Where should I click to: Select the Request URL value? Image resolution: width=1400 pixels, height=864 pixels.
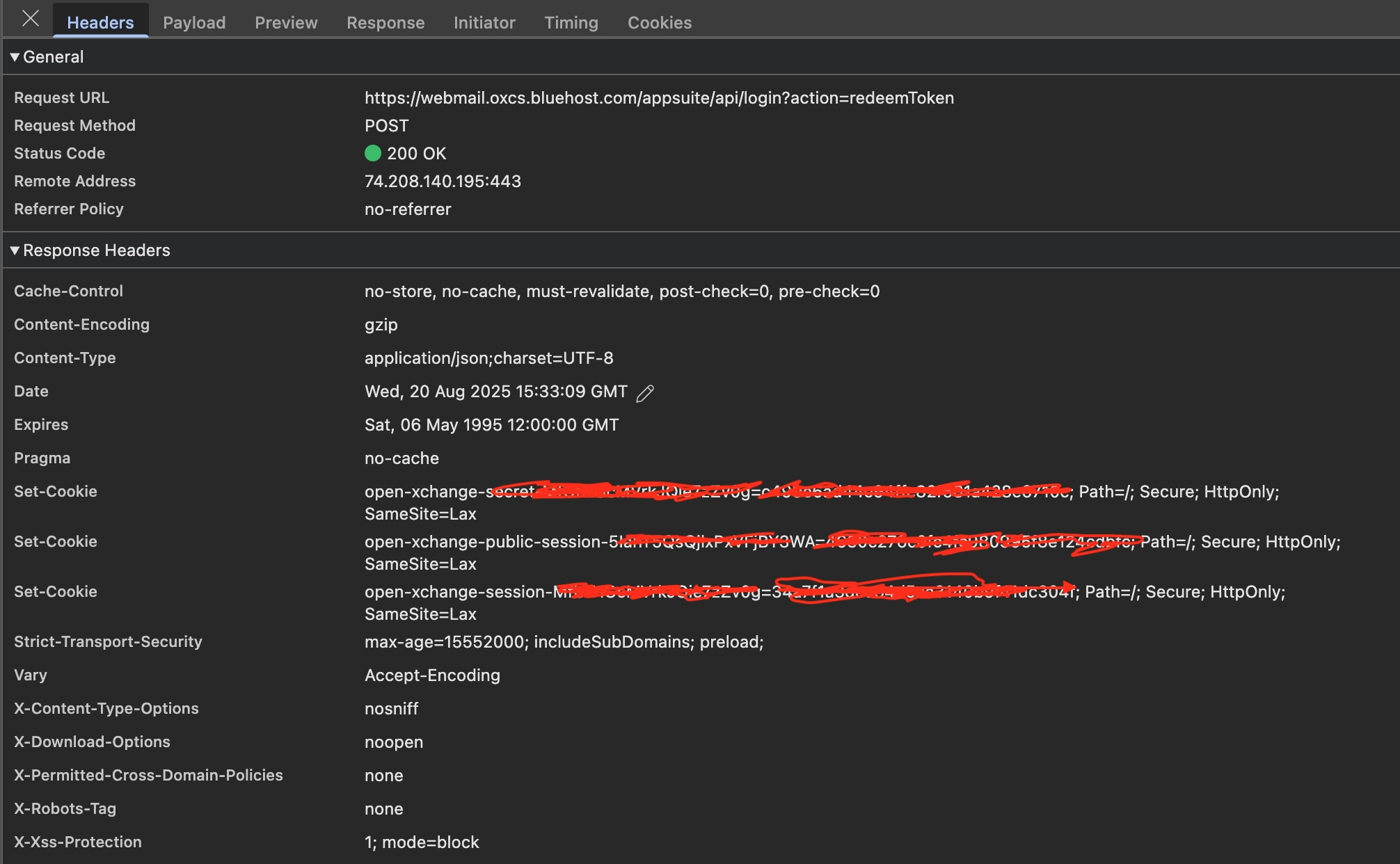tap(659, 97)
